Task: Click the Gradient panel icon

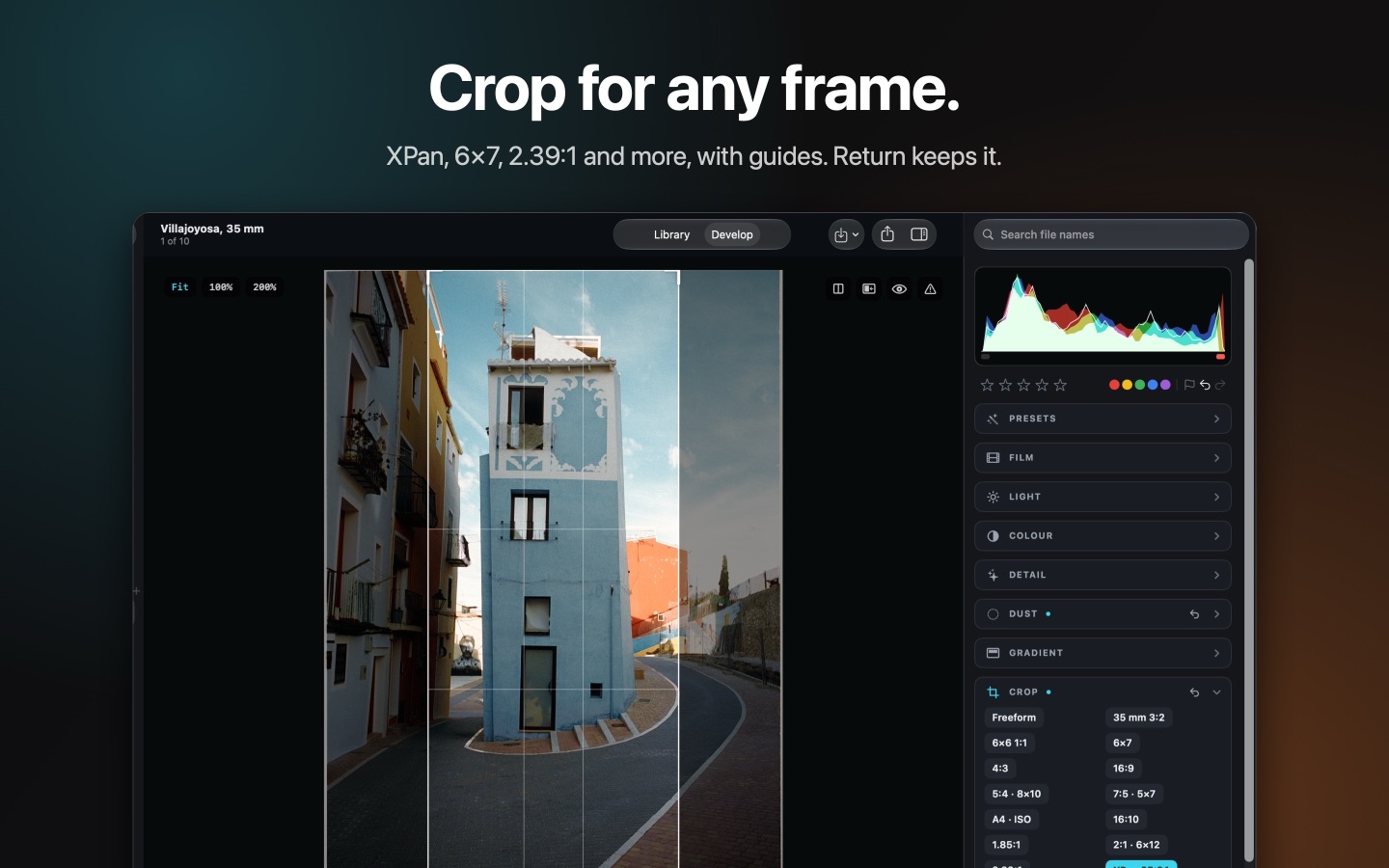Action: [x=993, y=653]
